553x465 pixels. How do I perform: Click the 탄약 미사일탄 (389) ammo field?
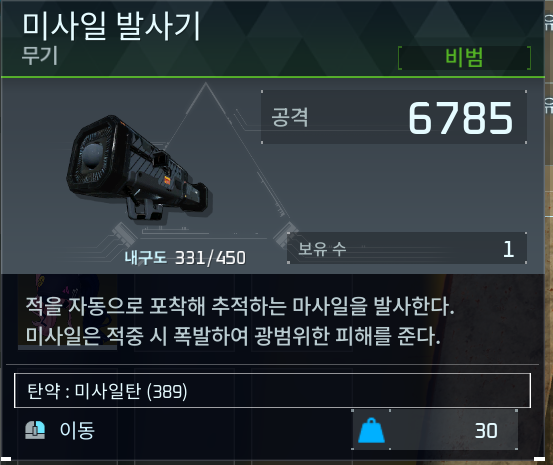pos(272,391)
